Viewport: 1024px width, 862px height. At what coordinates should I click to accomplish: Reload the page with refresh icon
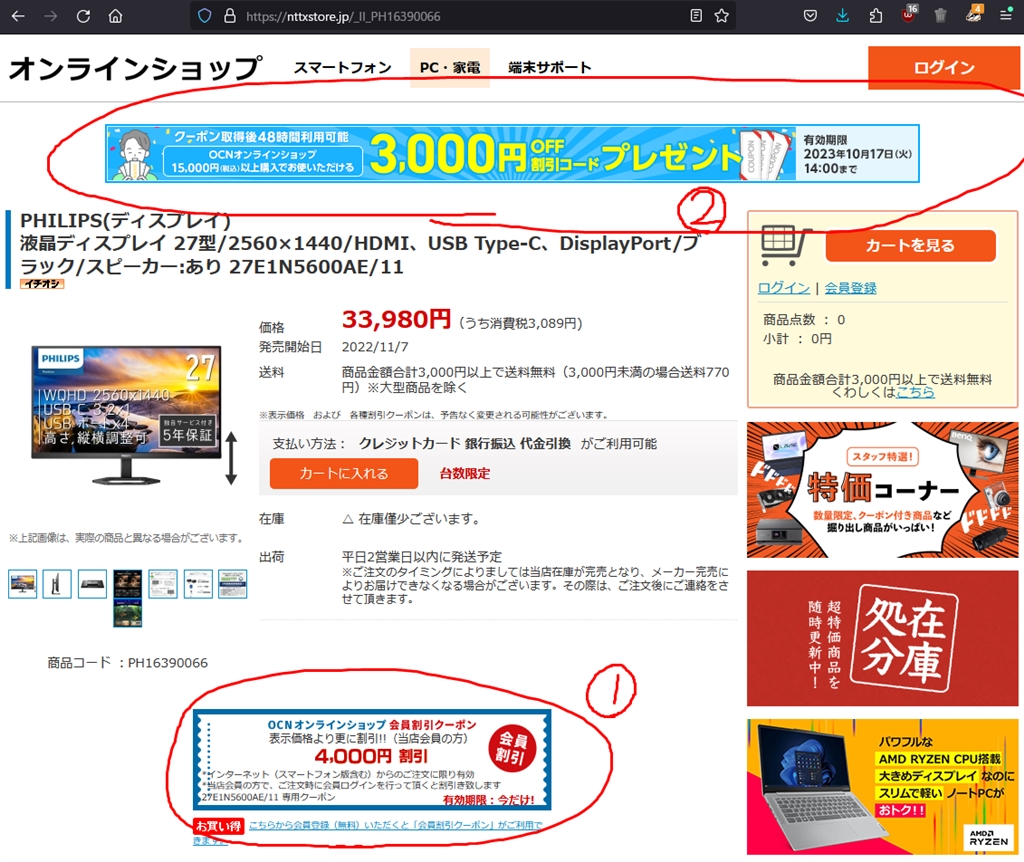(83, 16)
